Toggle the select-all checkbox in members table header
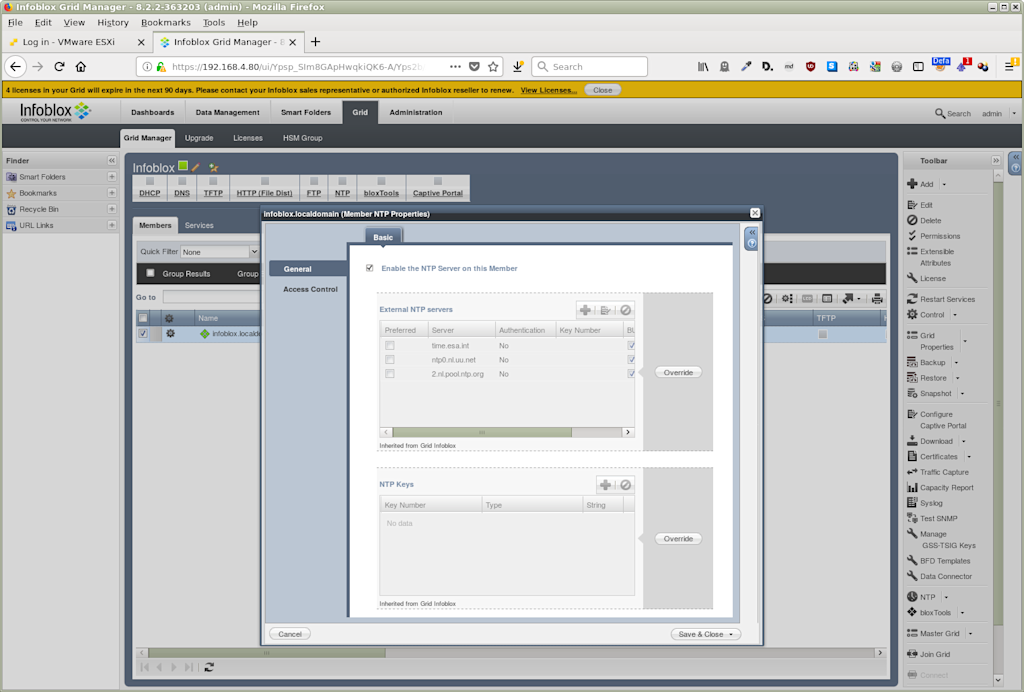 pos(143,318)
